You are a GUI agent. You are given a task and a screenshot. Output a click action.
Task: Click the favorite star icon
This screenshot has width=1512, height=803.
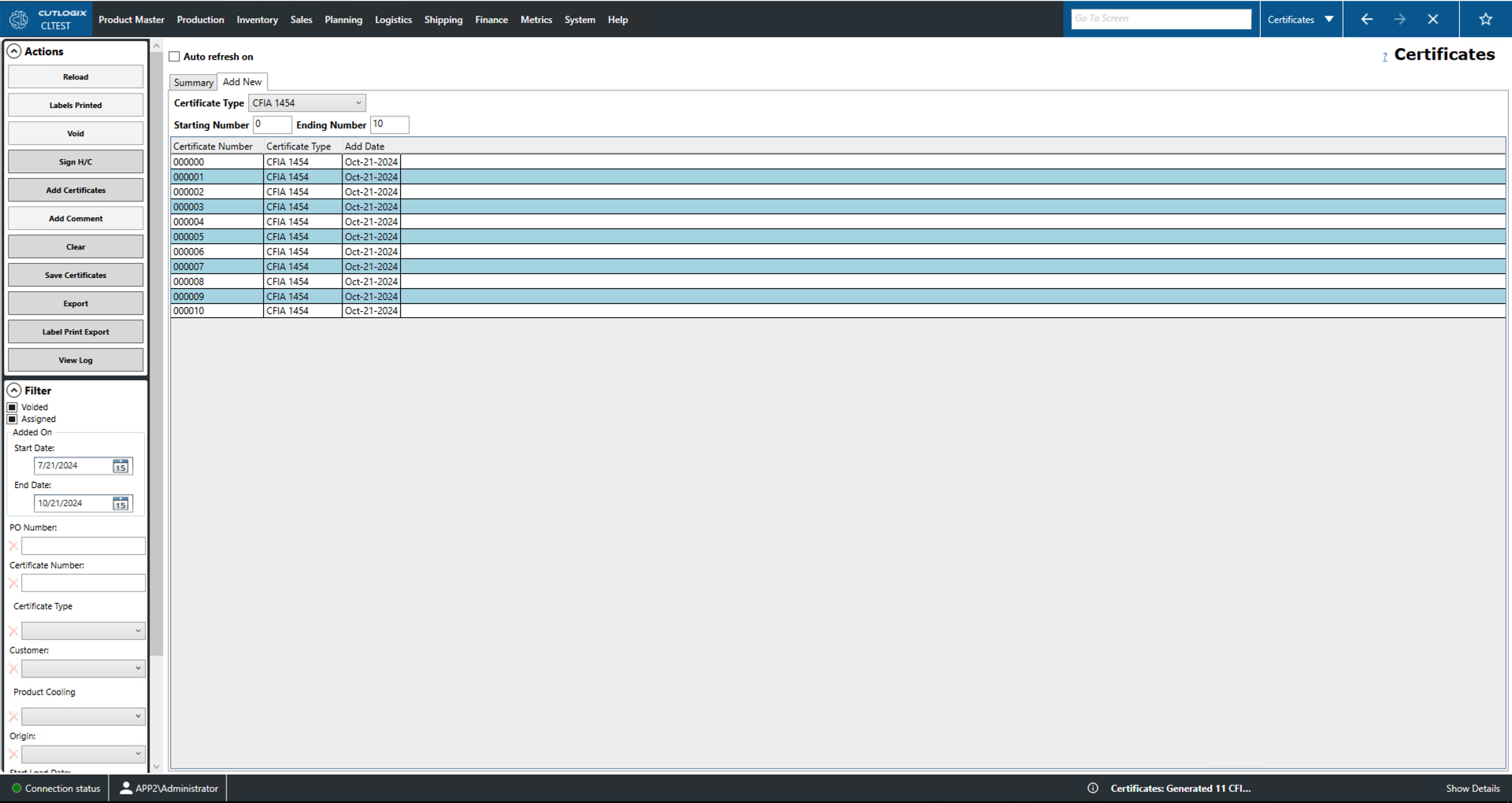point(1485,19)
